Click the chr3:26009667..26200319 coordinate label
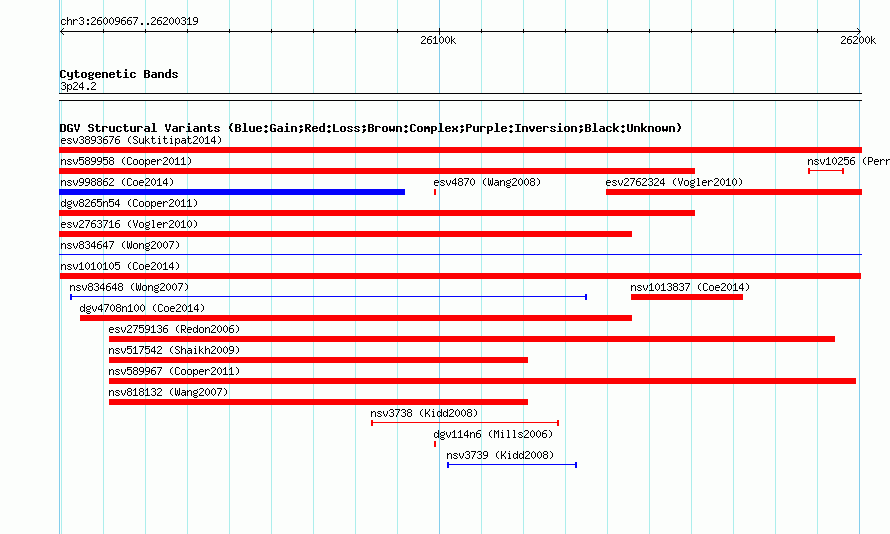This screenshot has width=890, height=534. [129, 21]
